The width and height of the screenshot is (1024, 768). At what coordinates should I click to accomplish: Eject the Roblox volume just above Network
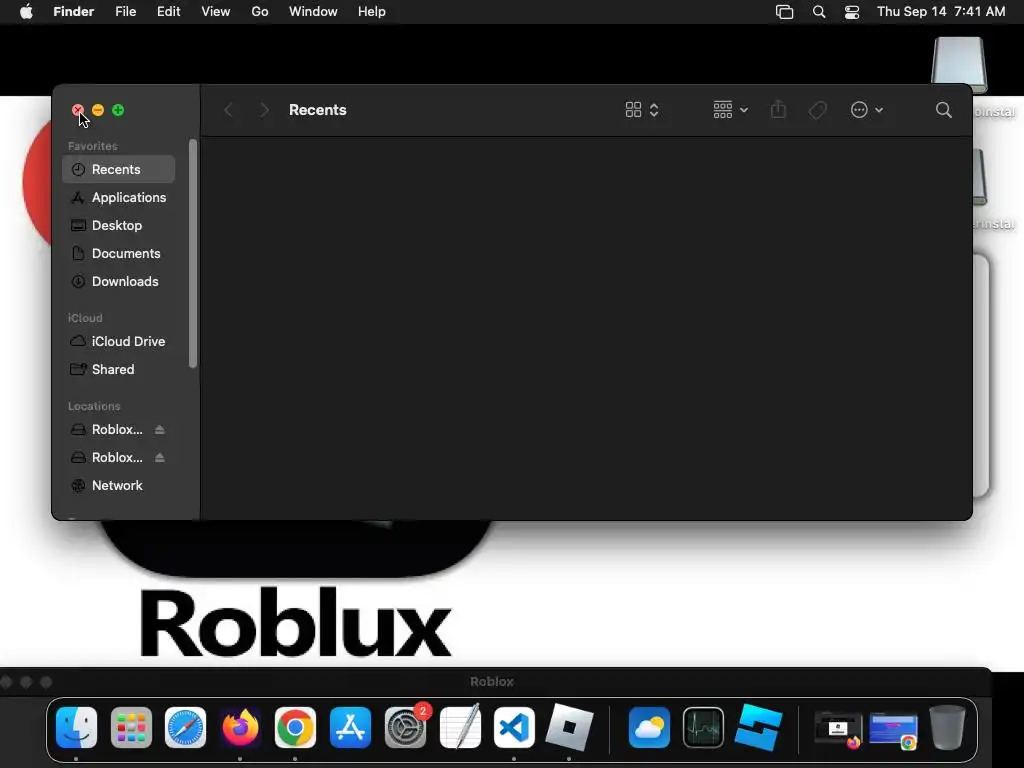click(159, 458)
